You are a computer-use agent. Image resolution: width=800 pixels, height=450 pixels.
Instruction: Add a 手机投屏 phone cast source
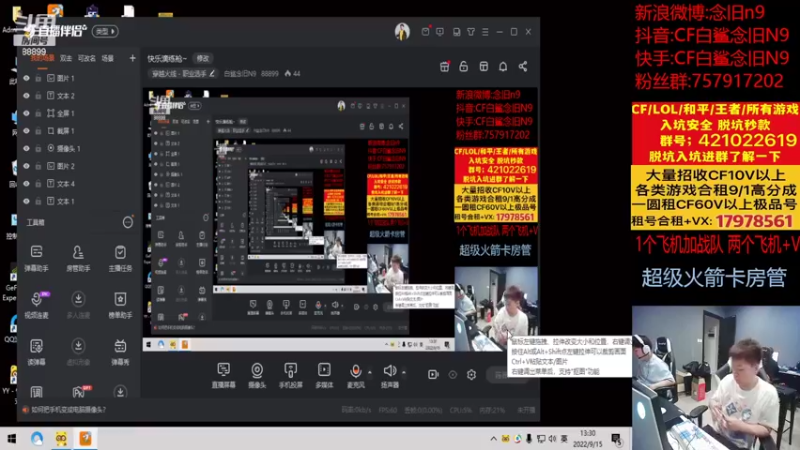coord(290,375)
